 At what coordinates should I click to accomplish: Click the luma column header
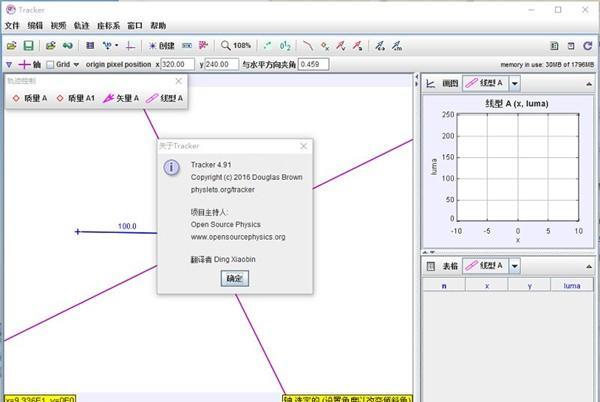572,286
